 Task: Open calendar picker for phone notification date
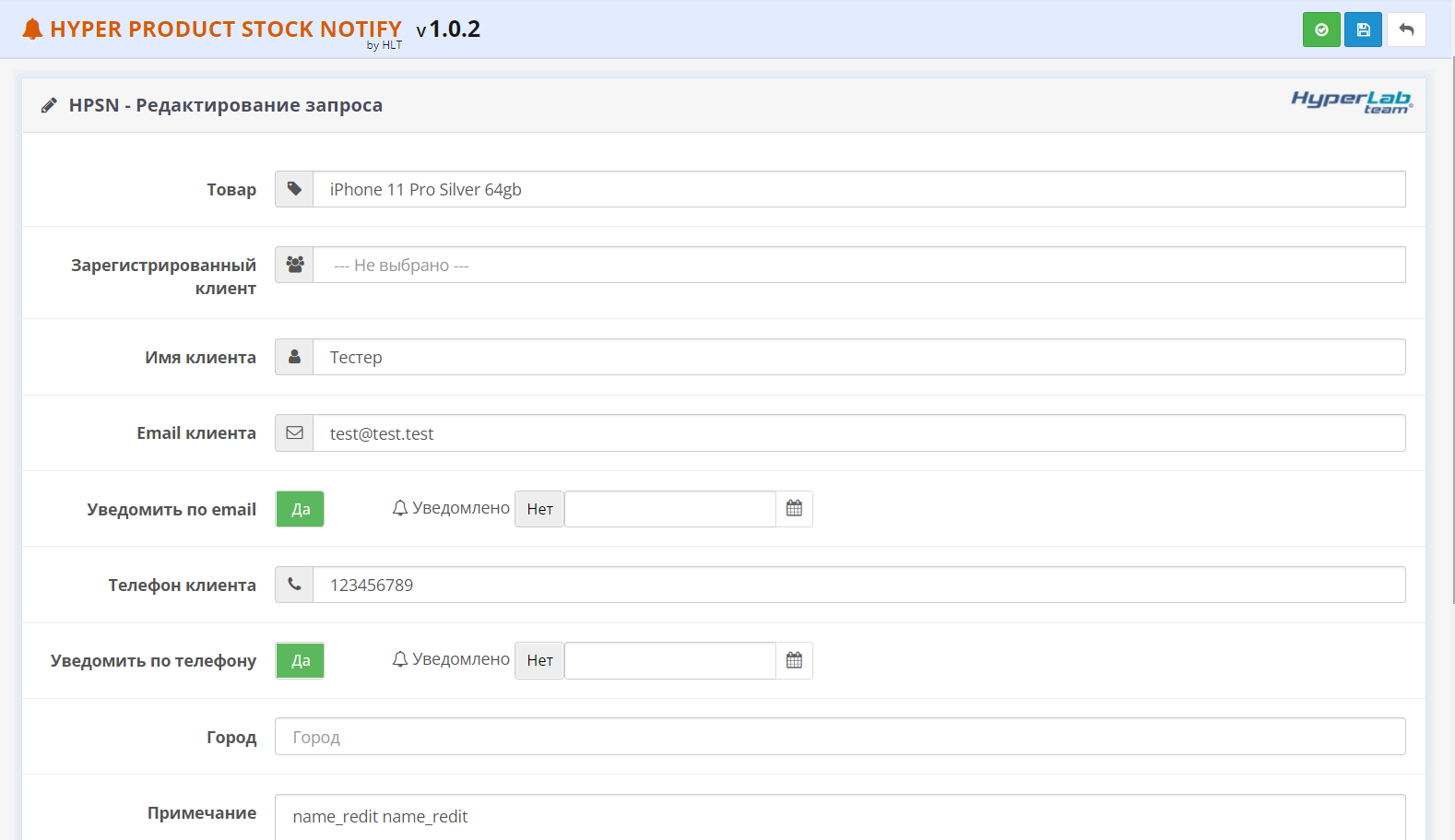(794, 660)
